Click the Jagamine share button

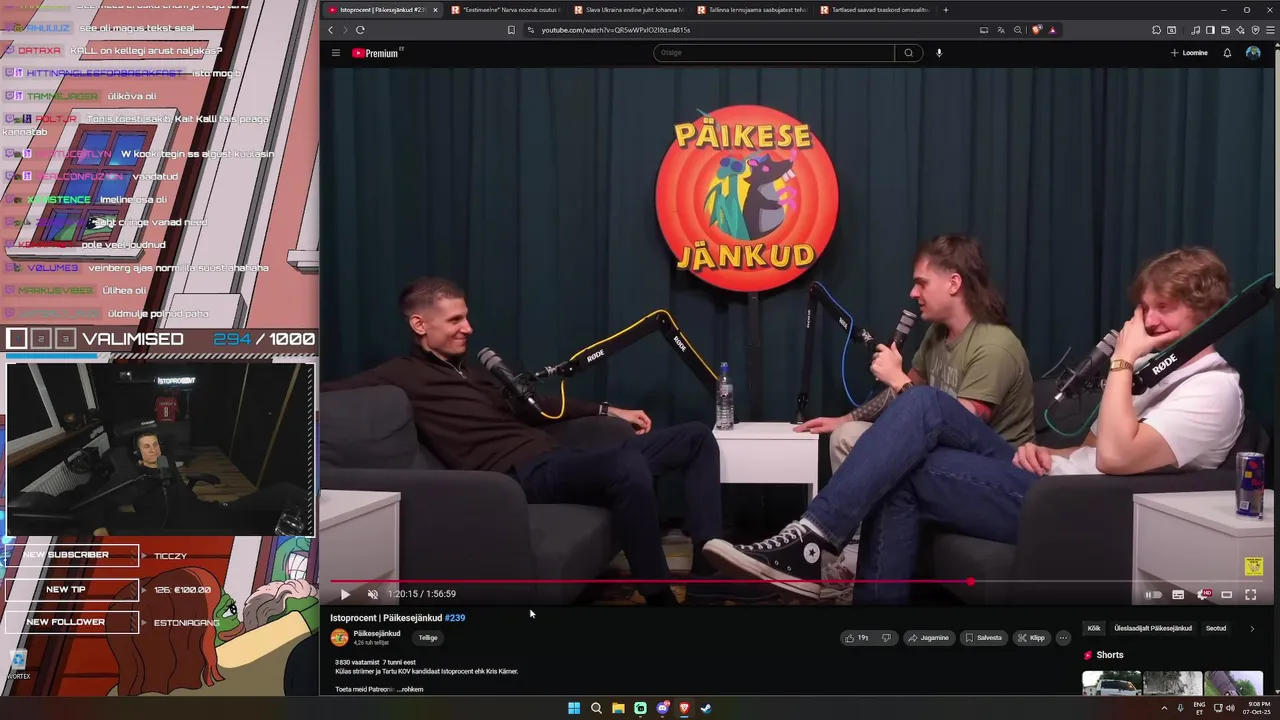928,638
